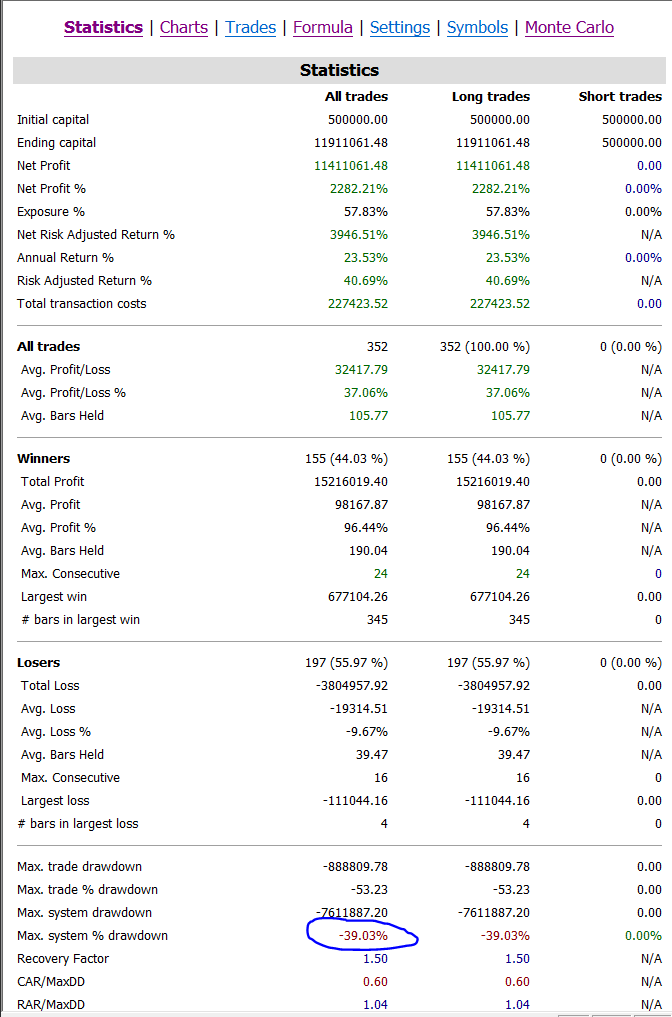Click the 'Max. system drawdown' row label
The height and width of the screenshot is (1017, 672).
click(x=84, y=913)
